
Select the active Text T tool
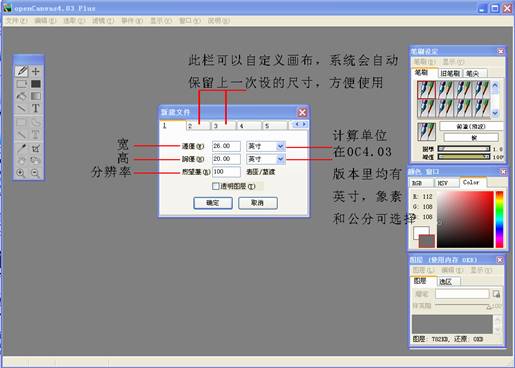(36, 108)
